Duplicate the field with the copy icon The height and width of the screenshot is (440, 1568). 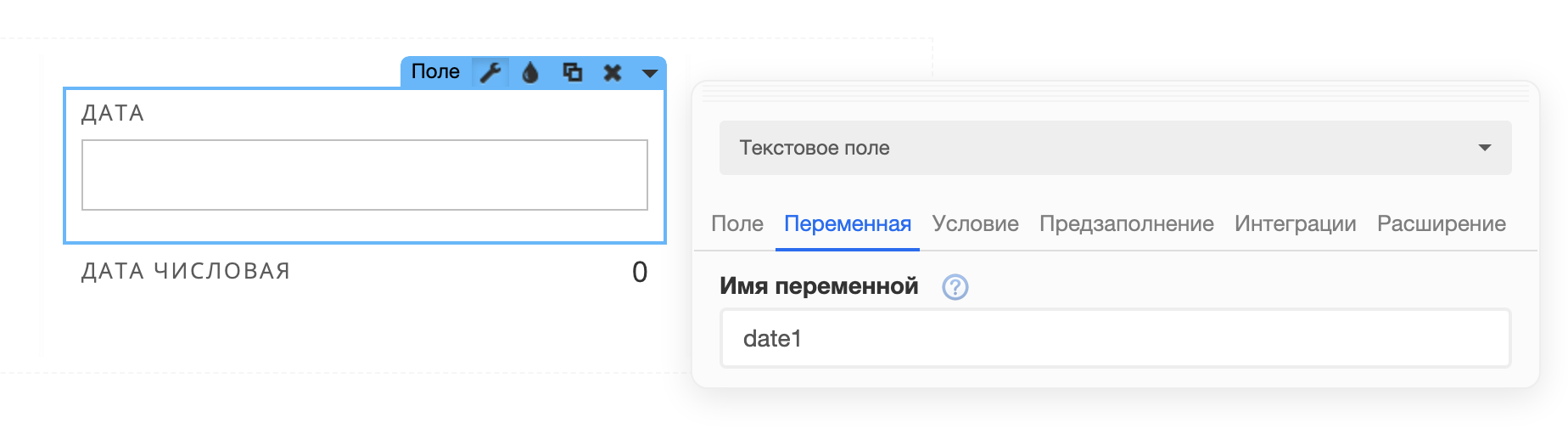tap(573, 72)
